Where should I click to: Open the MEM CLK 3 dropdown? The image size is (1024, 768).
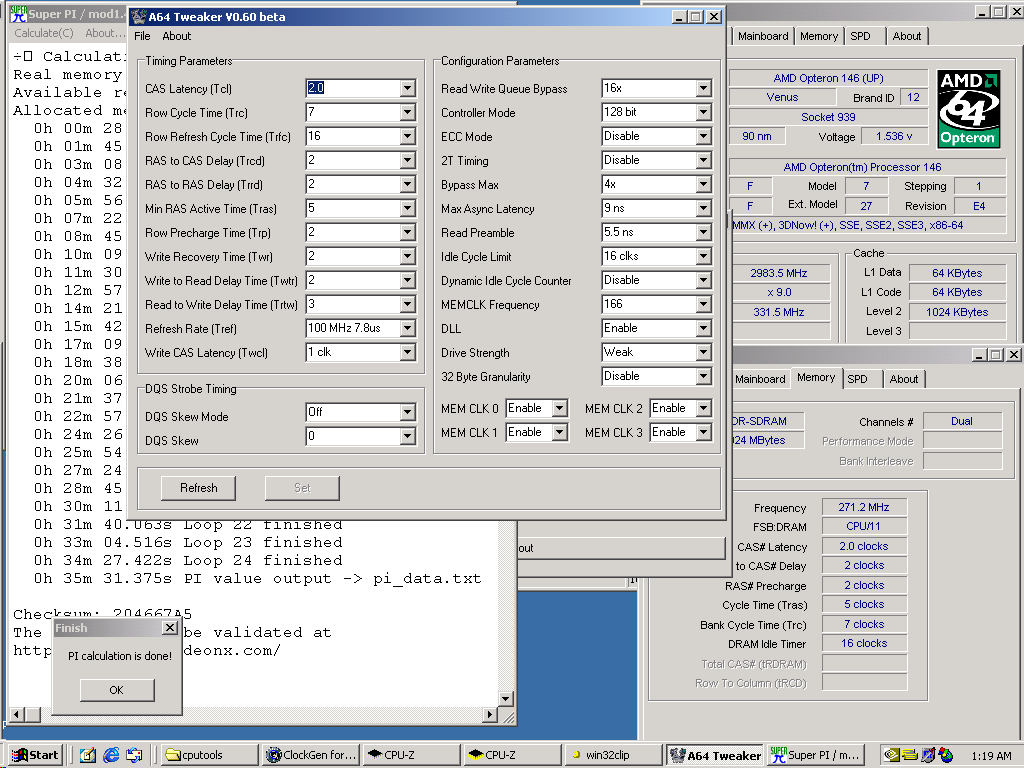pyautogui.click(x=703, y=432)
